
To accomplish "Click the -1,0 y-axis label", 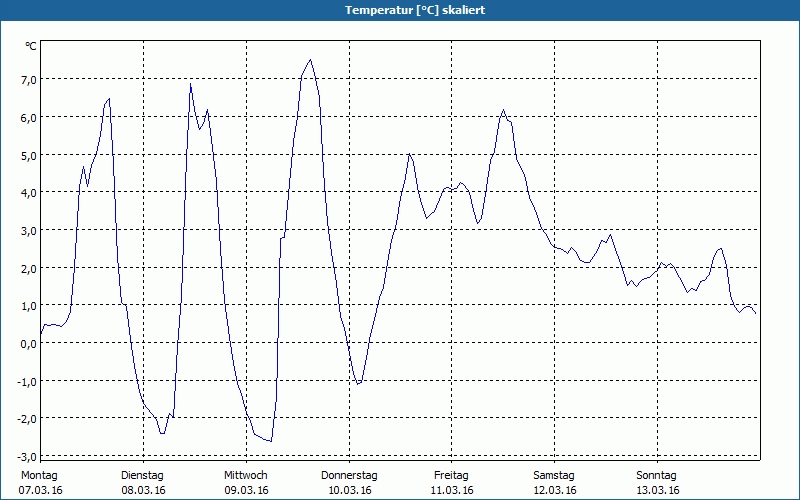I will tap(27, 382).
